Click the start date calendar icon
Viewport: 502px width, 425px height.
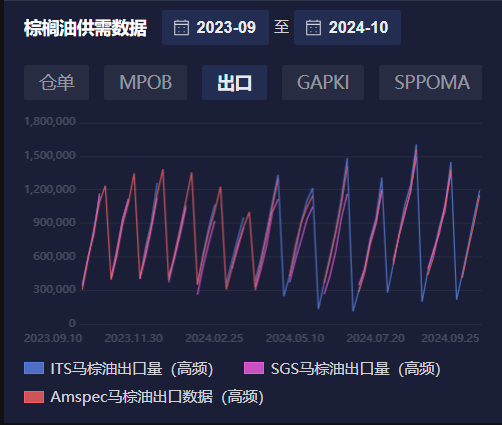(181, 28)
